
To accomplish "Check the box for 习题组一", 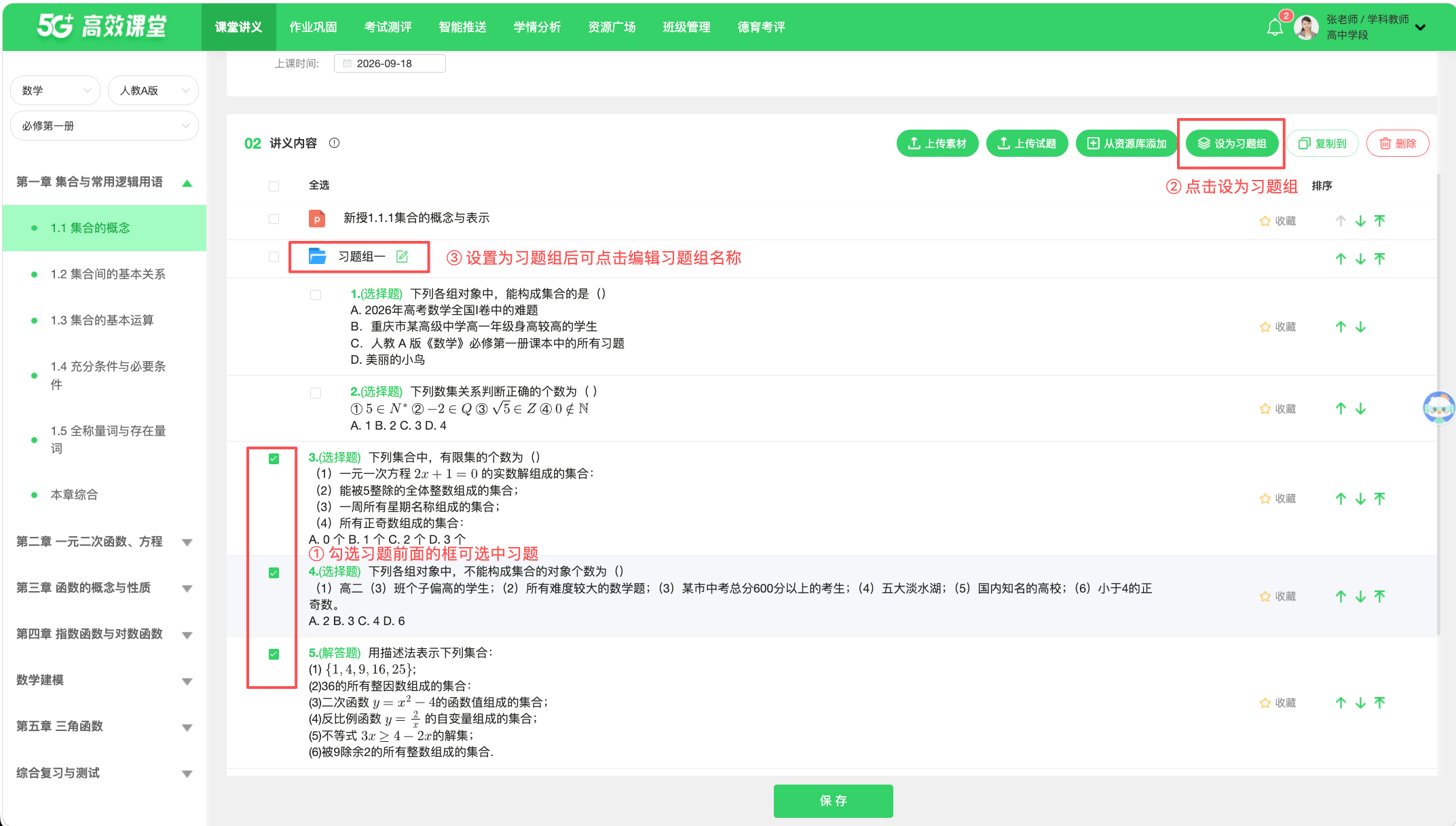I will point(274,257).
